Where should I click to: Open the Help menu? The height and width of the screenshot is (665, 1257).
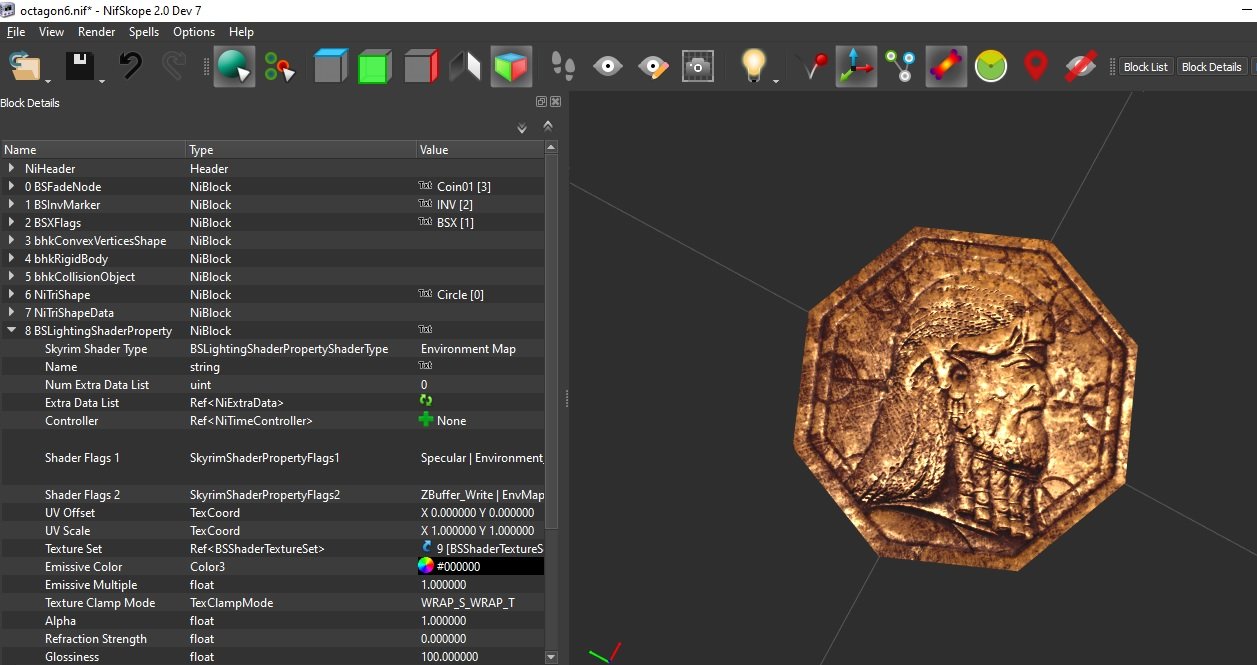pyautogui.click(x=241, y=32)
